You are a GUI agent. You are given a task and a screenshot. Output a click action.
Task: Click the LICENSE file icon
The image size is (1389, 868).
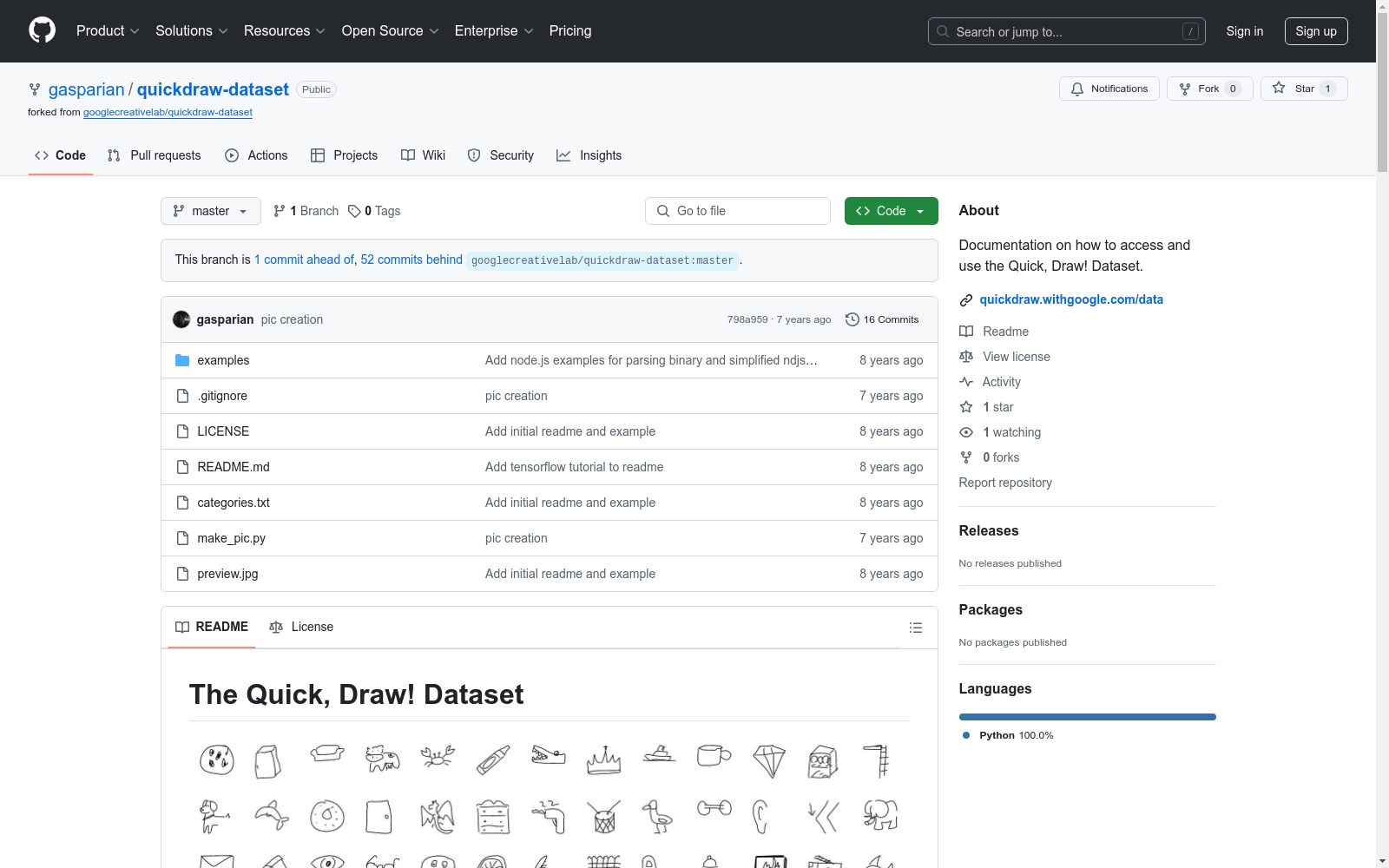pyautogui.click(x=182, y=431)
